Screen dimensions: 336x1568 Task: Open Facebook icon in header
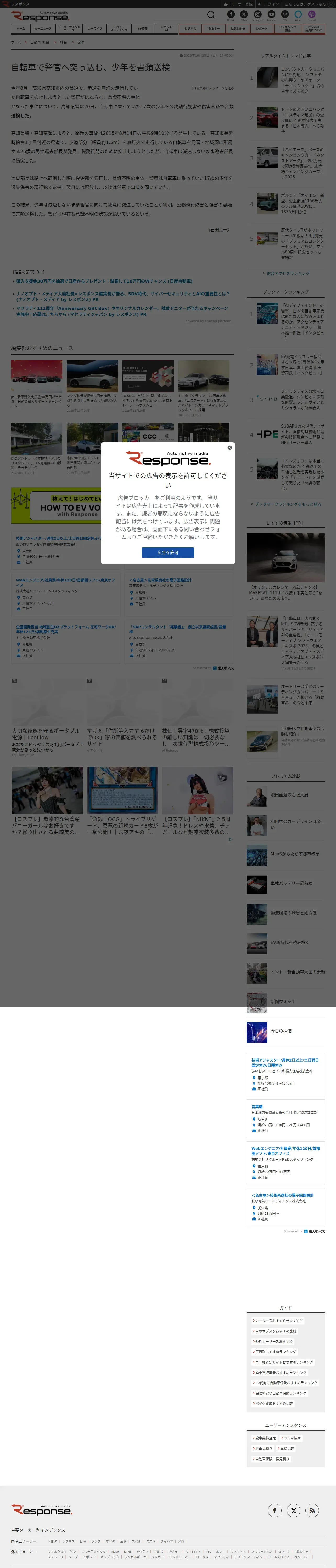click(231, 14)
